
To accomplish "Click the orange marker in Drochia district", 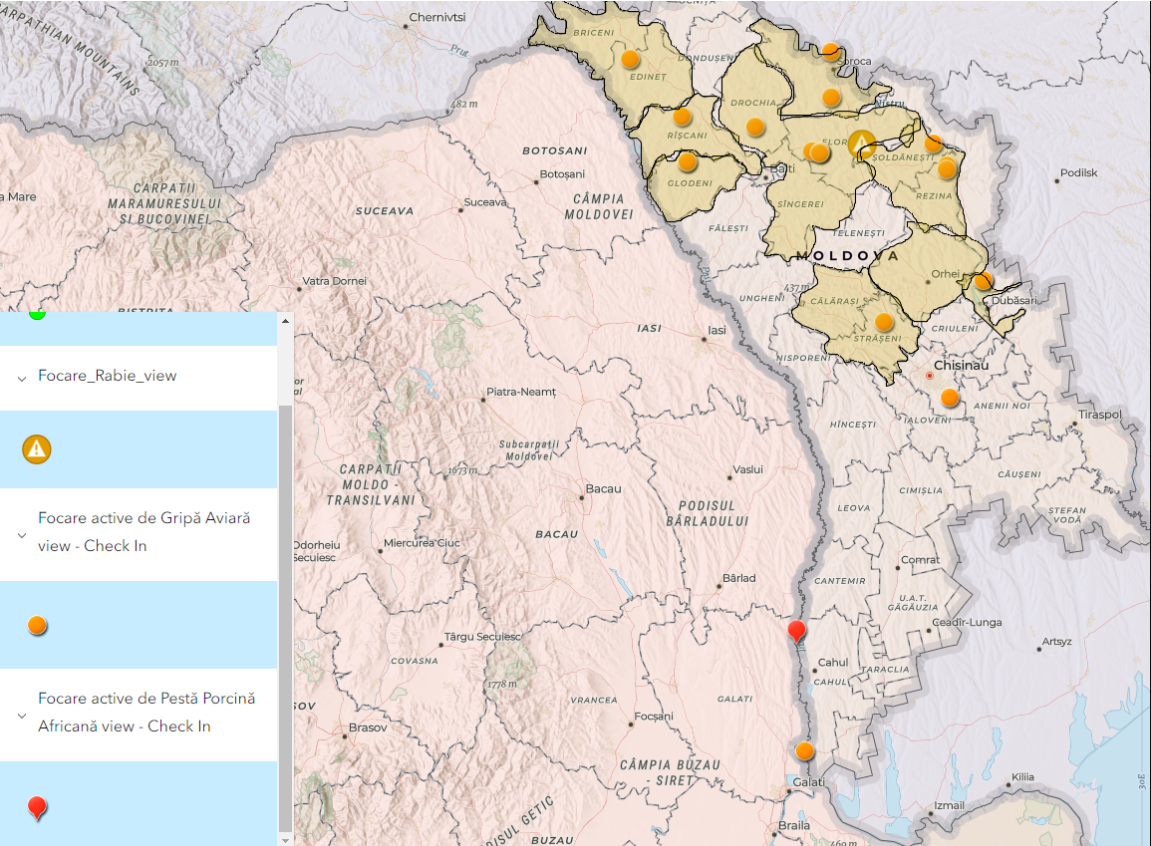I will click(756, 127).
